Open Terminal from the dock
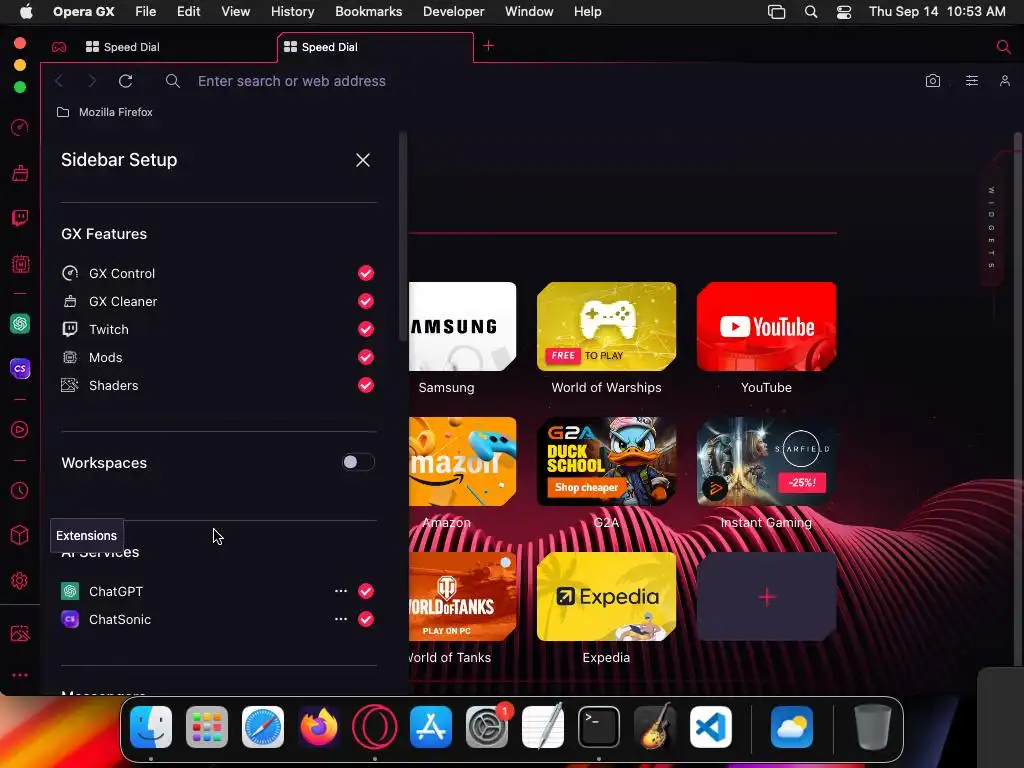1024x768 pixels. [599, 727]
